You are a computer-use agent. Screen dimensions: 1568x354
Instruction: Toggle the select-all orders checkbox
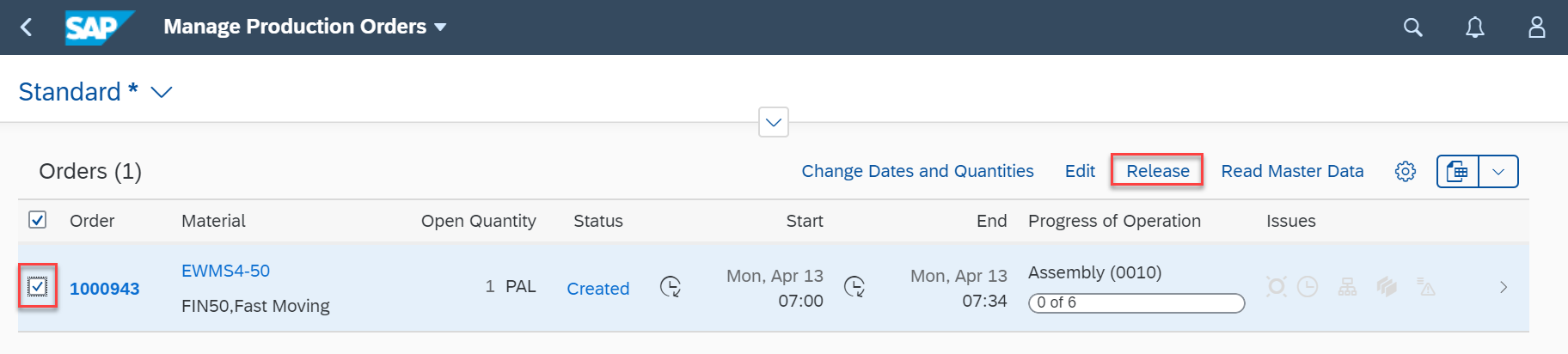[x=38, y=220]
